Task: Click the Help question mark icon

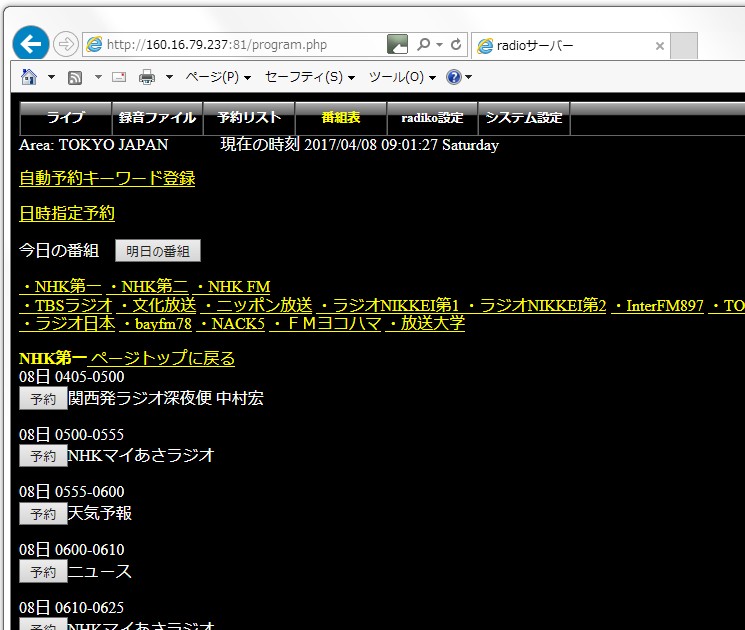Action: (454, 76)
